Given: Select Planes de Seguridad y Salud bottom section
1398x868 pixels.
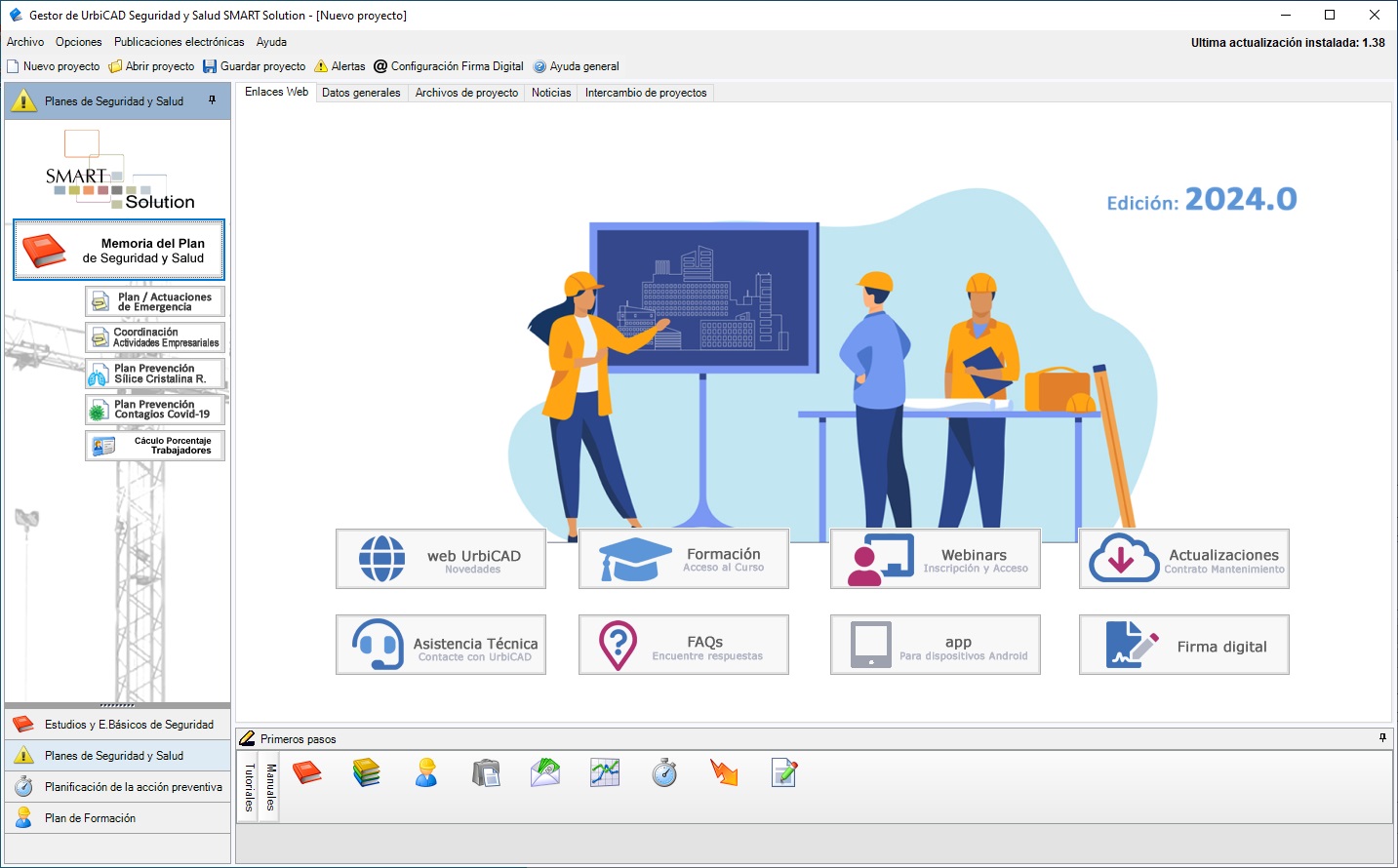Looking at the screenshot, I should tap(118, 756).
